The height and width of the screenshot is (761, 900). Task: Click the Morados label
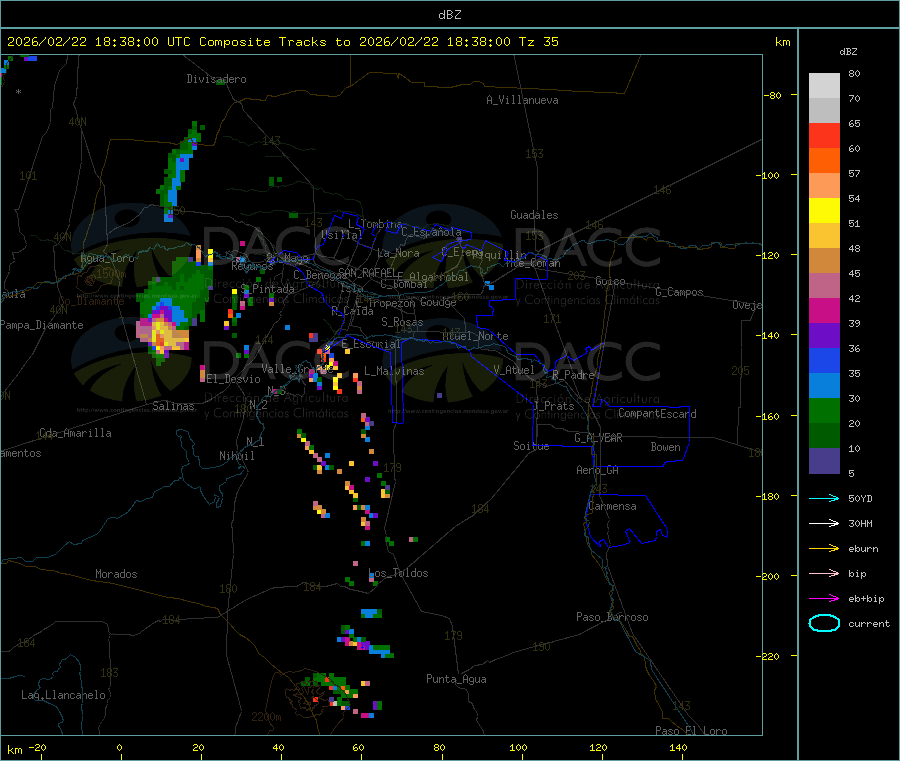[x=116, y=574]
